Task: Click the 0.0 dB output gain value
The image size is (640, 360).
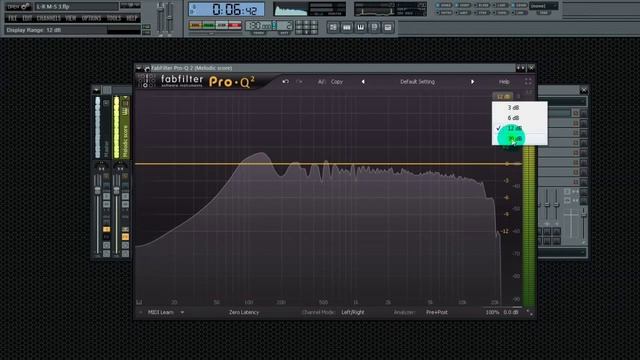Action: click(x=511, y=312)
